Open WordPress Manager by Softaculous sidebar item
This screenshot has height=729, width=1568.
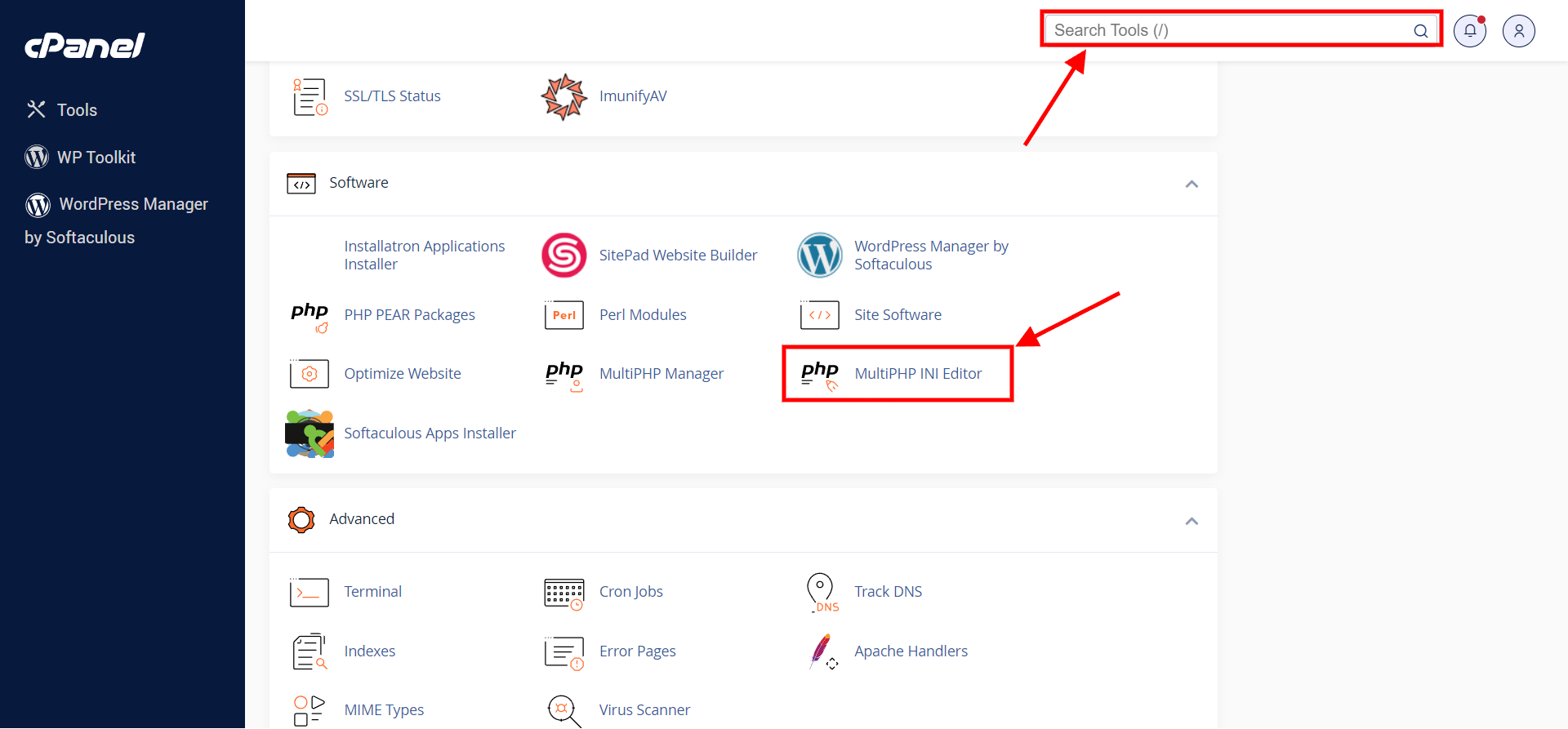(x=116, y=220)
